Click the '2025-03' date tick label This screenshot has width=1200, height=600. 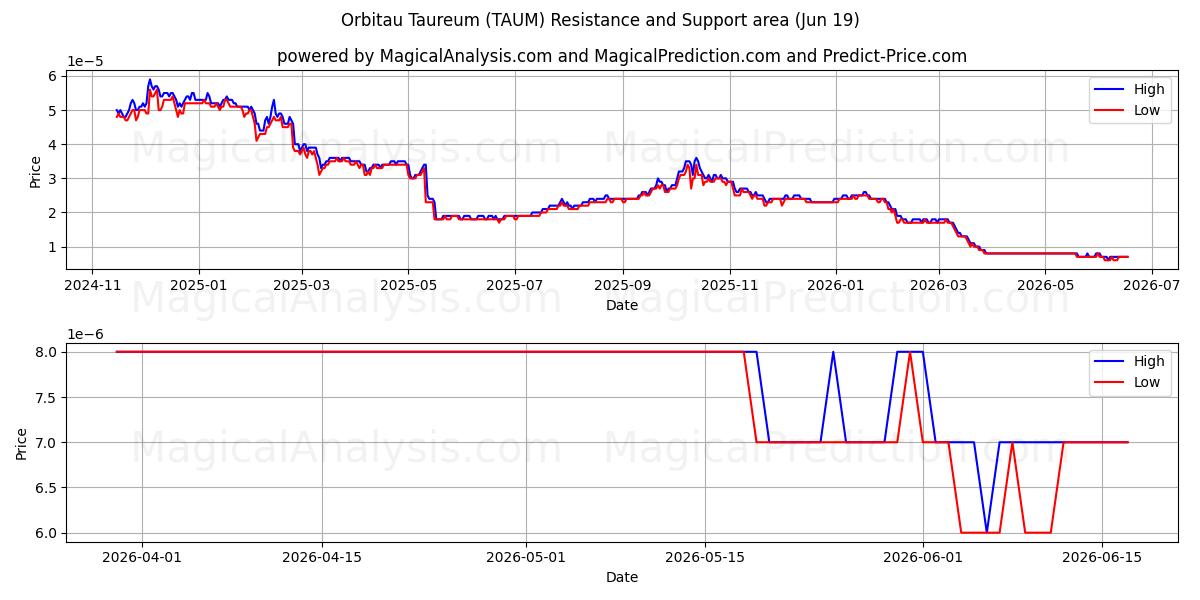(302, 287)
